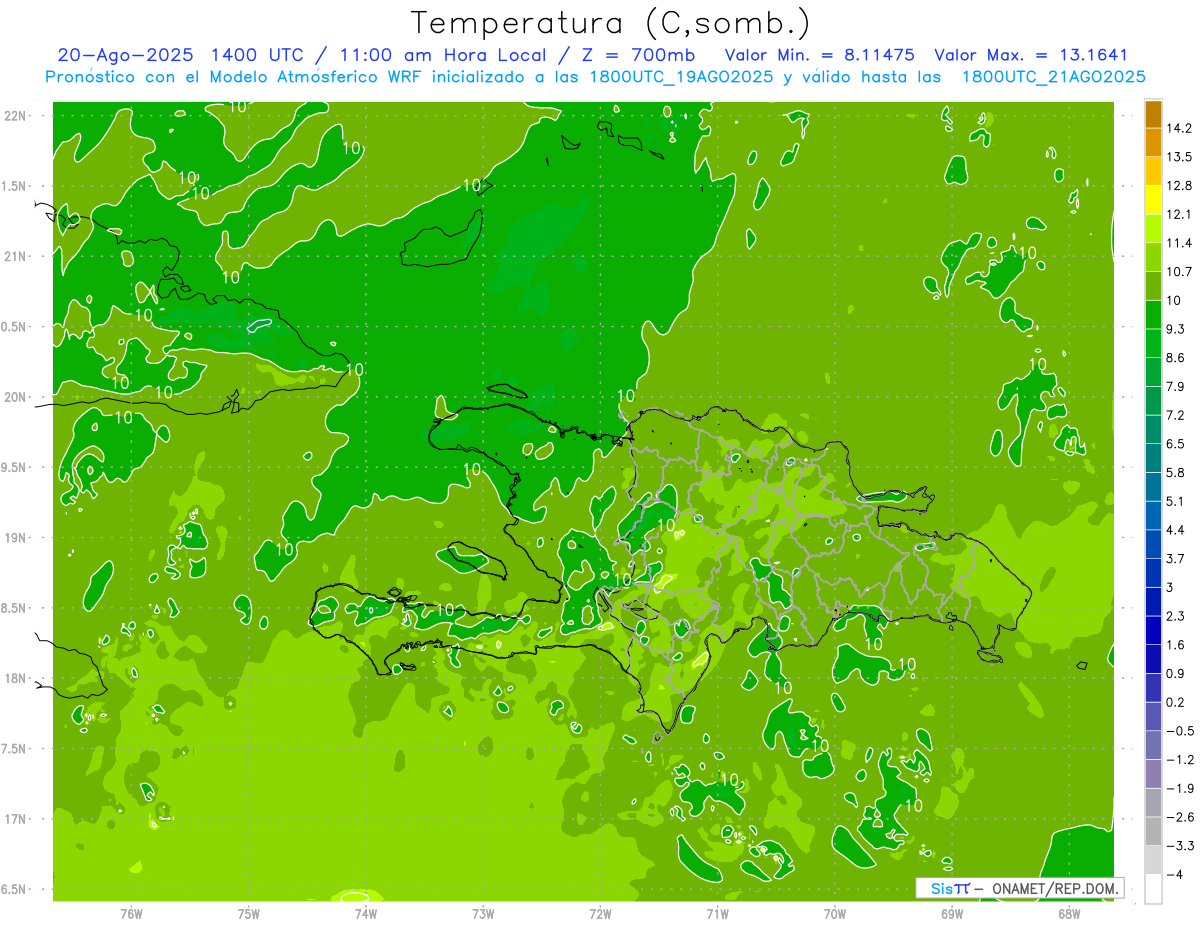This screenshot has height=927, width=1200.
Task: Pick the yellow colorbar swatch between 12.1 and 12.8
Action: tap(1153, 200)
